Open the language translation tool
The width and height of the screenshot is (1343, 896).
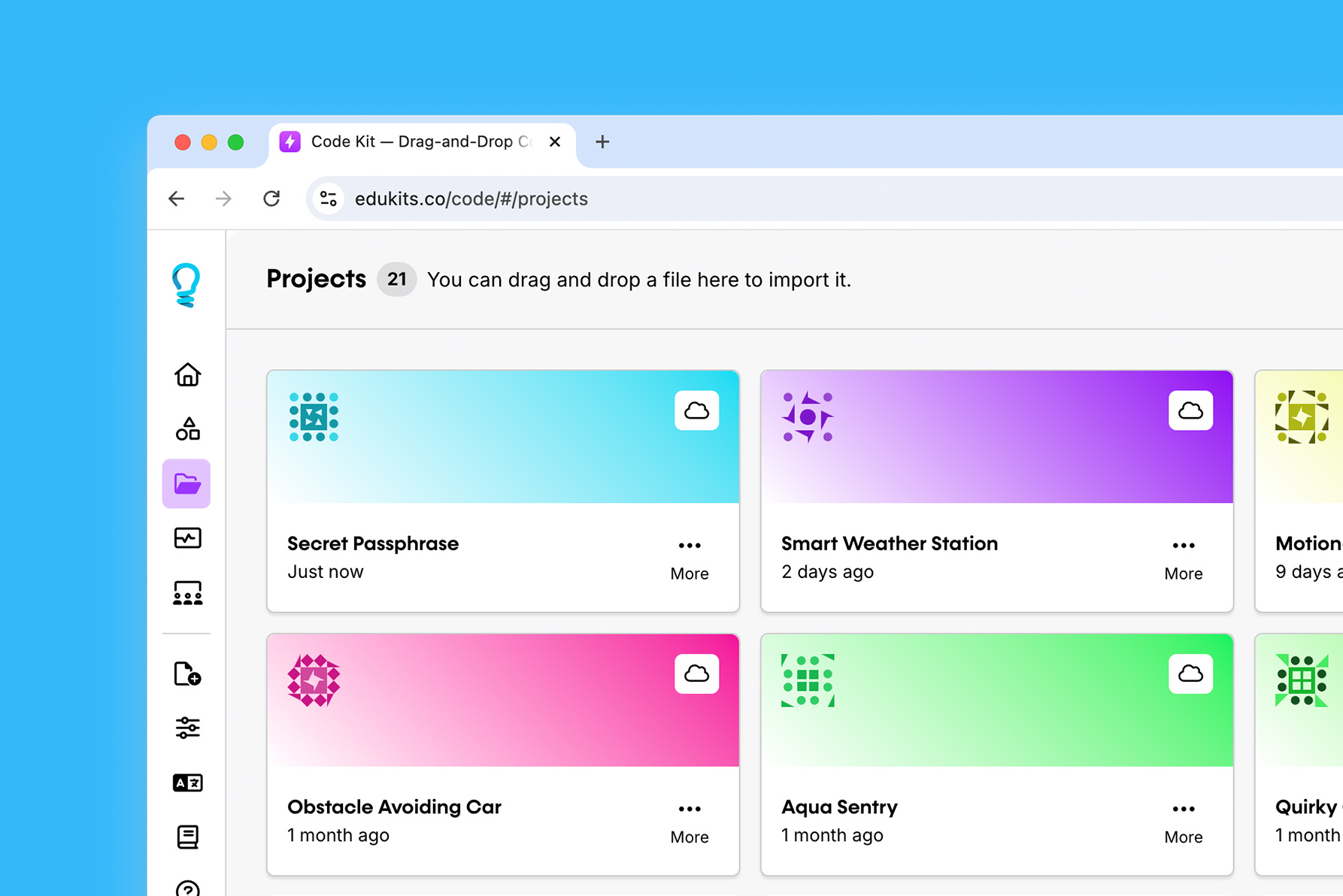coord(187,782)
